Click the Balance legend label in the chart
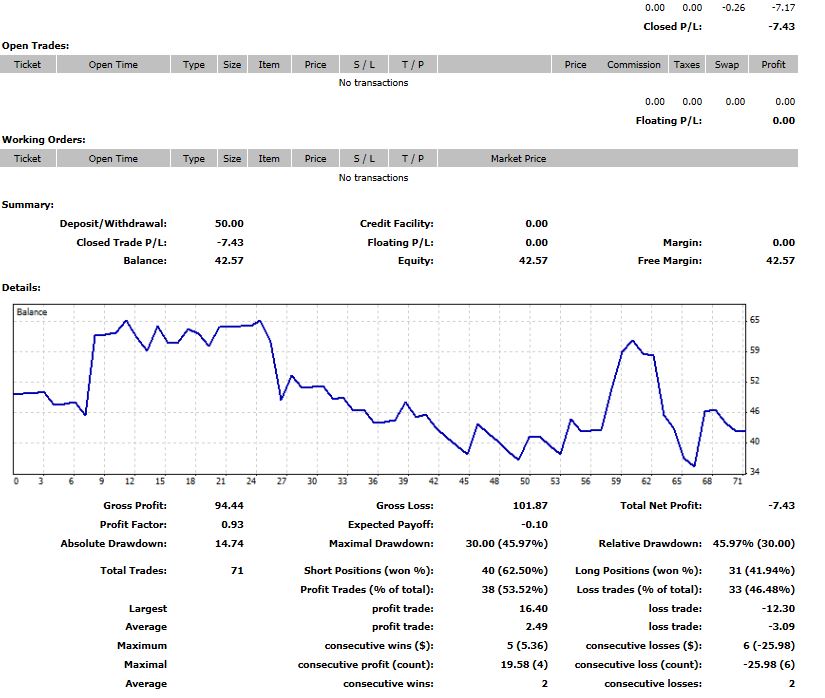The height and width of the screenshot is (698, 825). [32, 312]
